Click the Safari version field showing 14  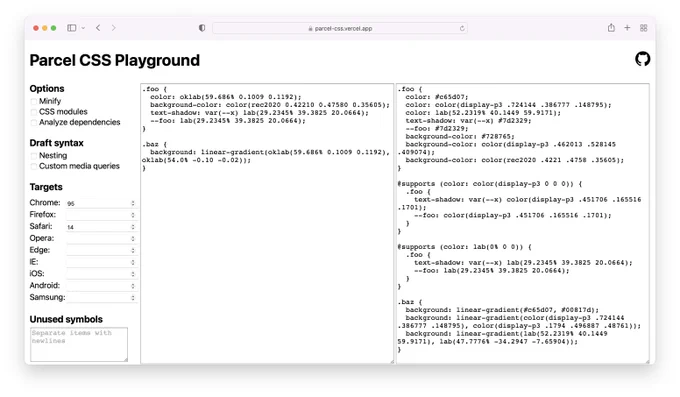pyautogui.click(x=101, y=226)
